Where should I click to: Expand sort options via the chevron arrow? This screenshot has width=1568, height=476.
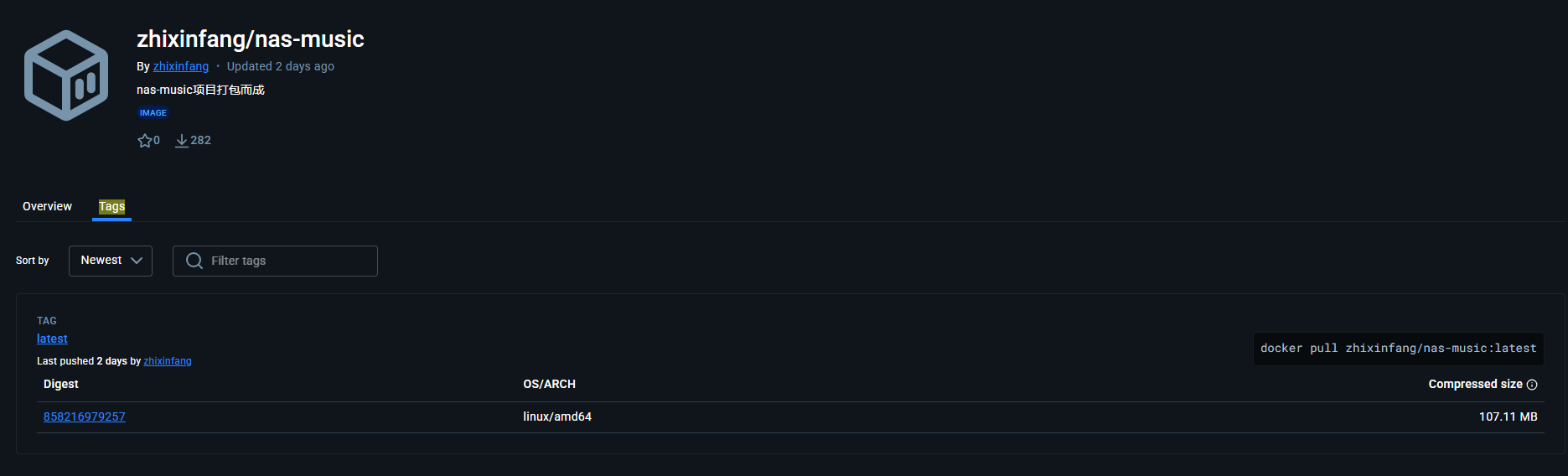coord(137,261)
